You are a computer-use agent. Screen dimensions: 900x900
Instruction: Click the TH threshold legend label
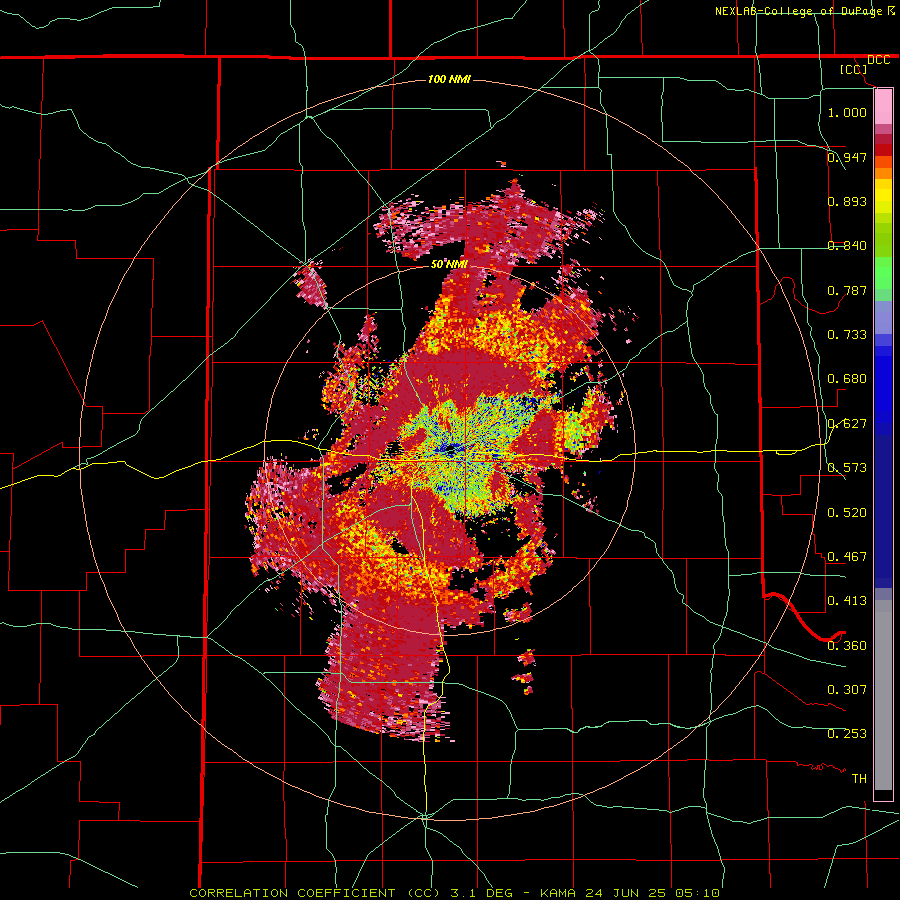click(x=859, y=779)
